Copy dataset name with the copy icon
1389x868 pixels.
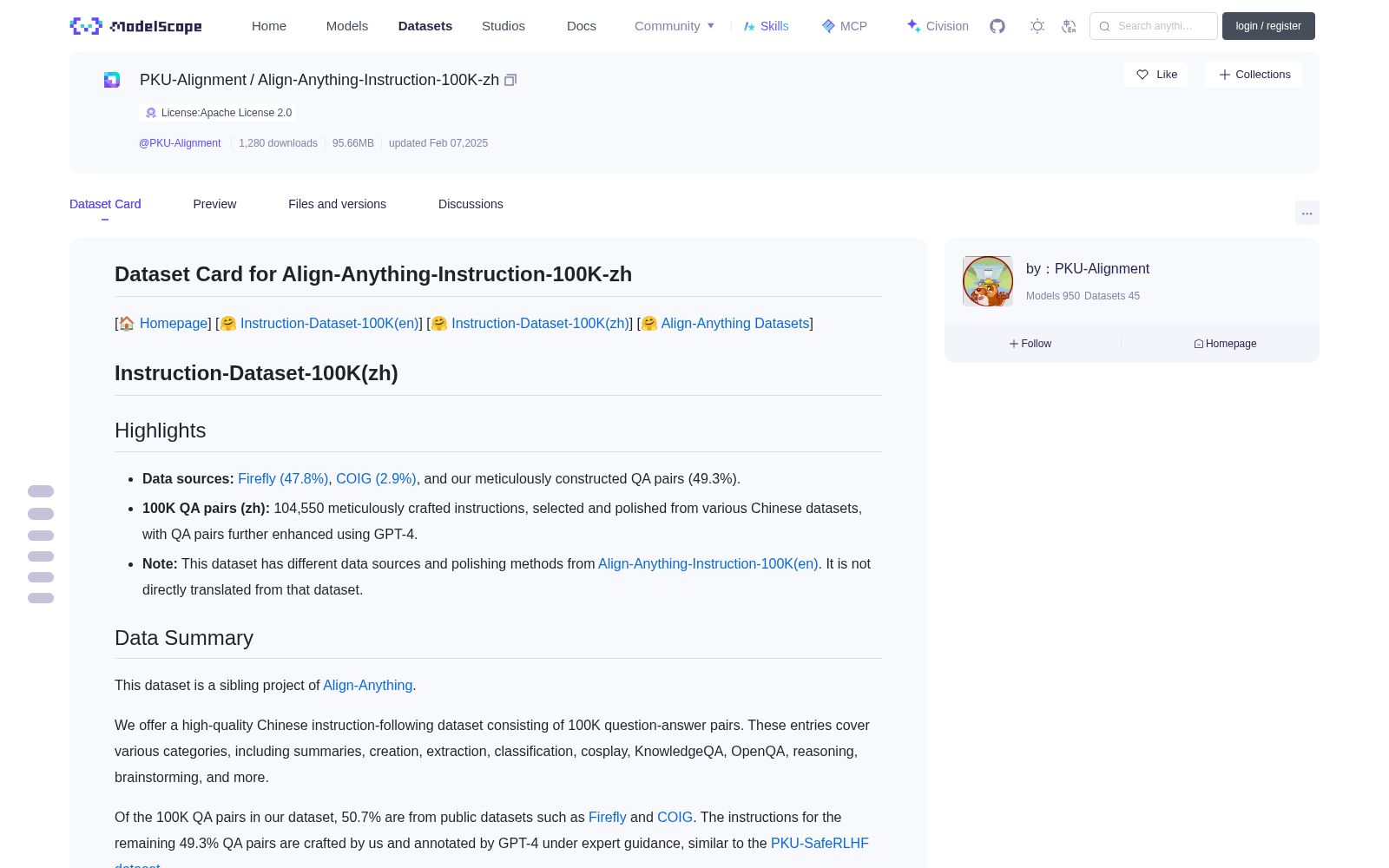click(x=510, y=80)
